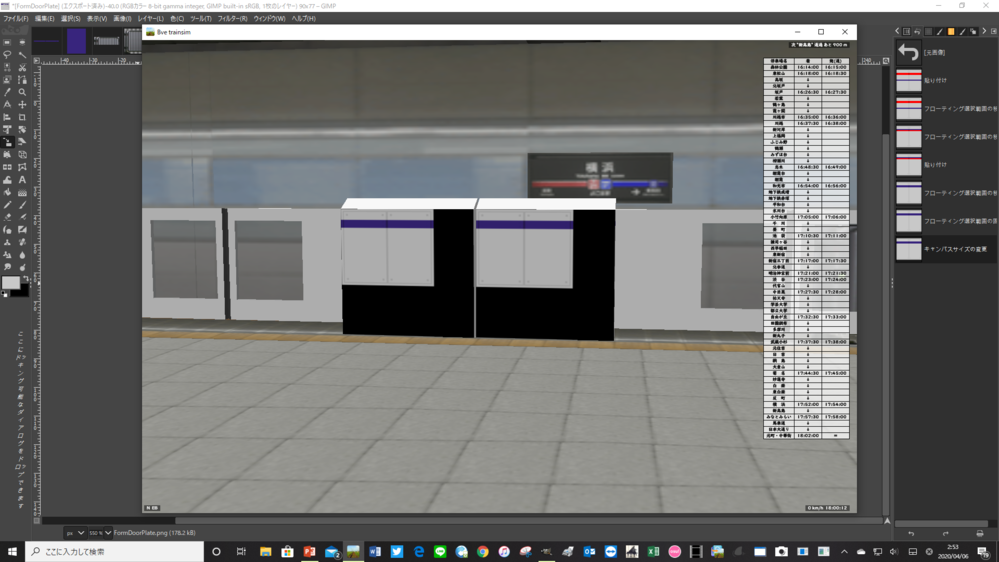Select the Bucket Fill tool

7,192
